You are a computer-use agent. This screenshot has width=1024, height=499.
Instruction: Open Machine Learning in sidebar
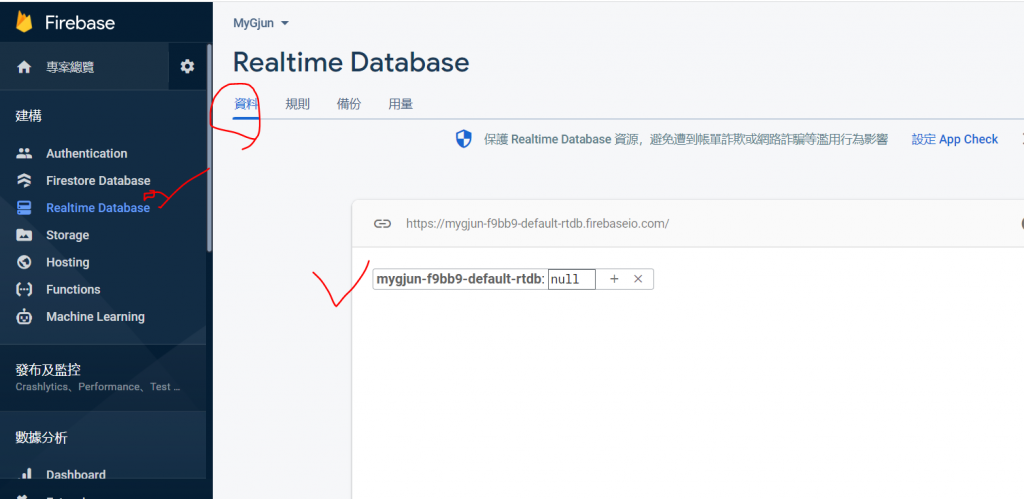coord(95,317)
